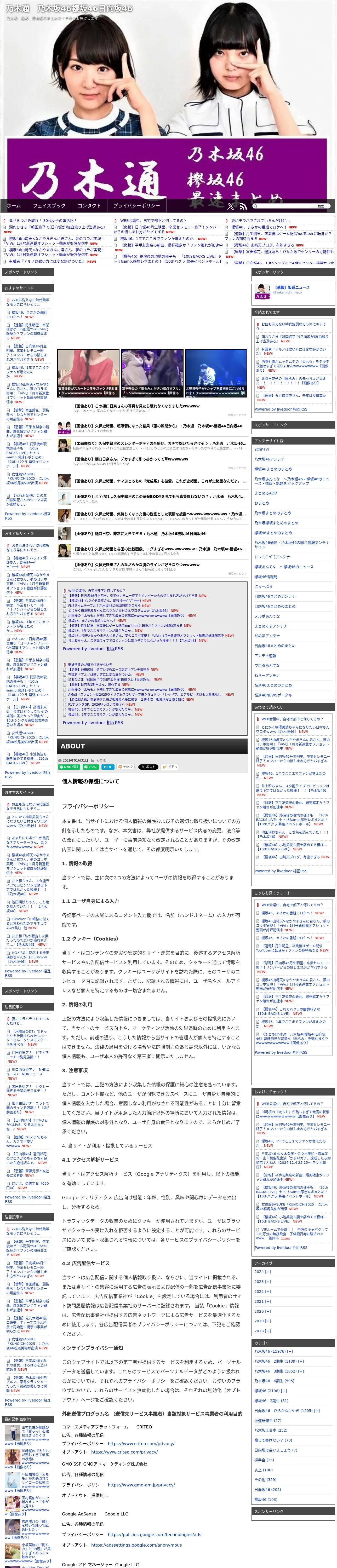337x1568 pixels.
Task: Click the search button labeled 検索
Action: pos(321,206)
